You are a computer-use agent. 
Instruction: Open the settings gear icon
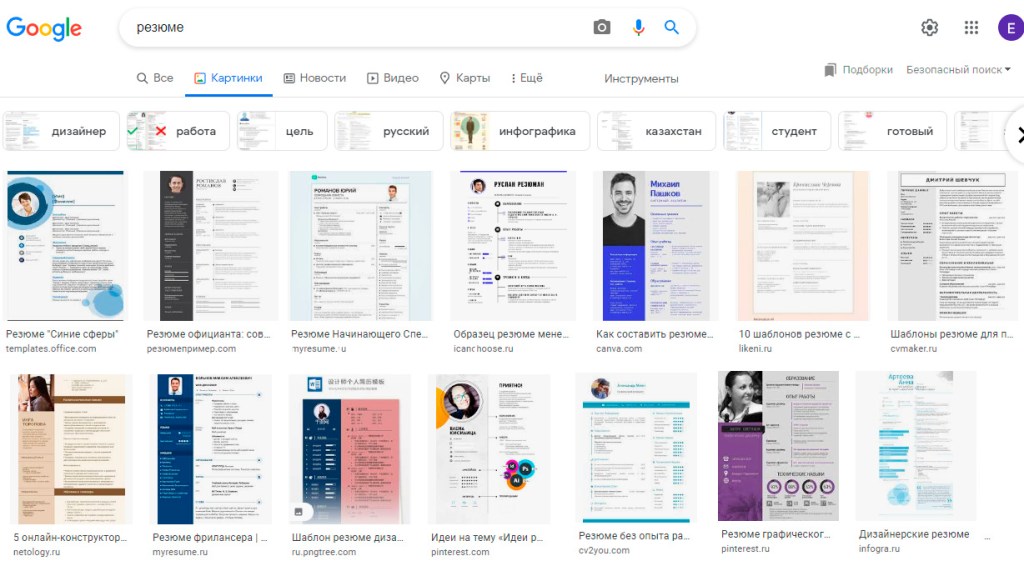point(930,28)
